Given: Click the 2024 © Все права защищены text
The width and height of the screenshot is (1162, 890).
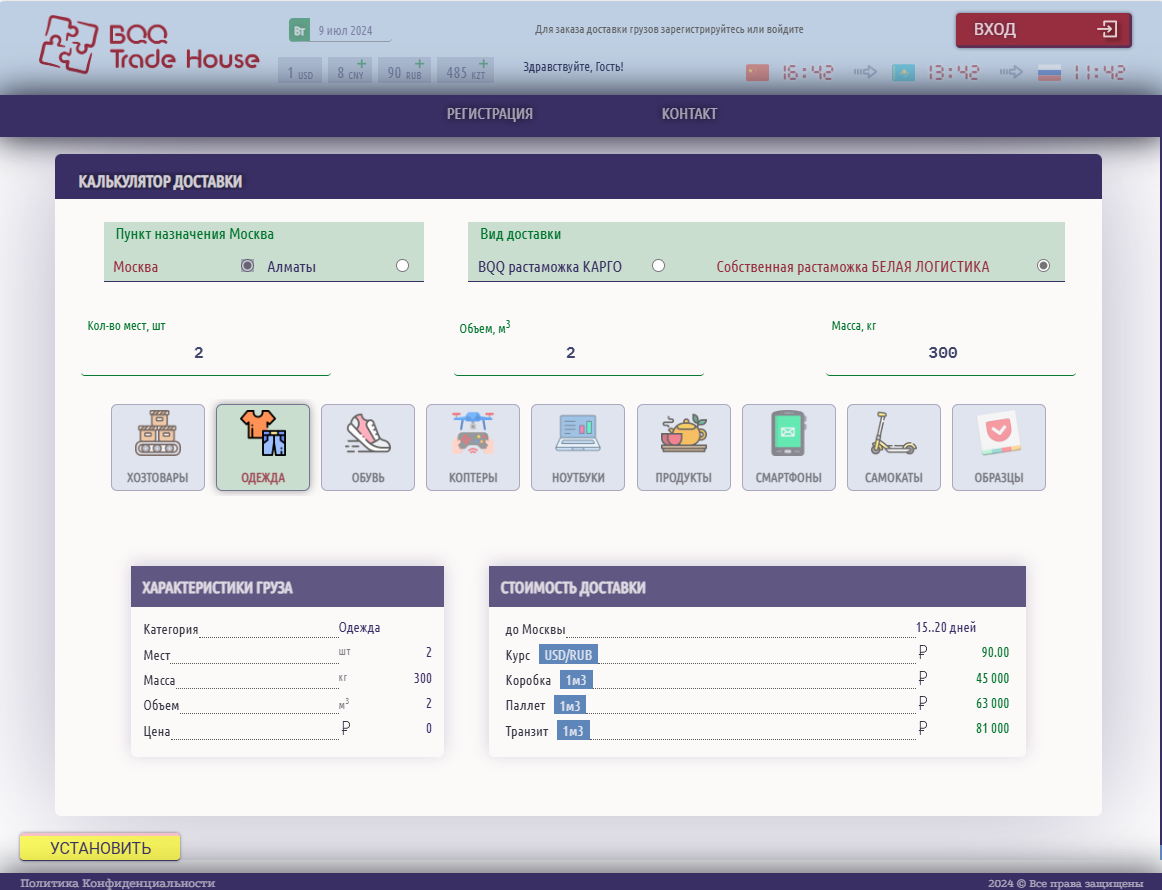Looking at the screenshot, I should coord(1065,883).
